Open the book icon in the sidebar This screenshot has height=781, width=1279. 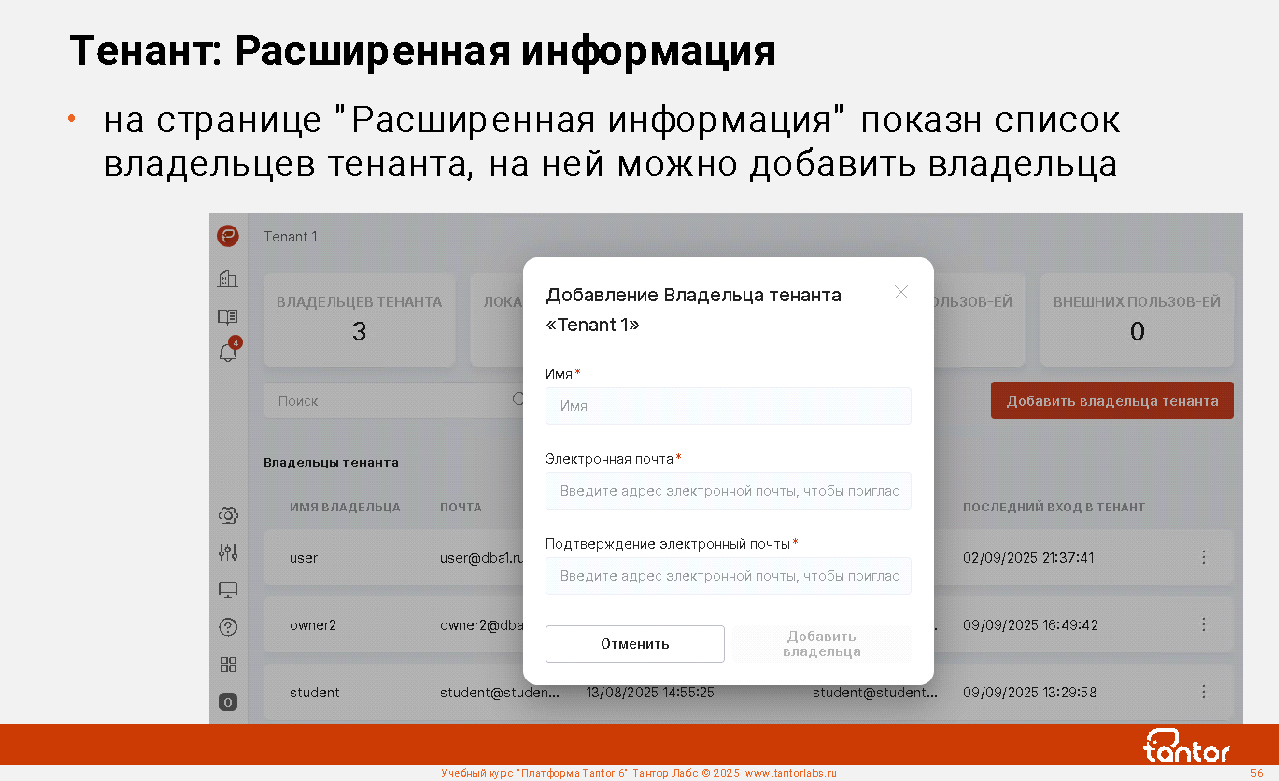[228, 317]
